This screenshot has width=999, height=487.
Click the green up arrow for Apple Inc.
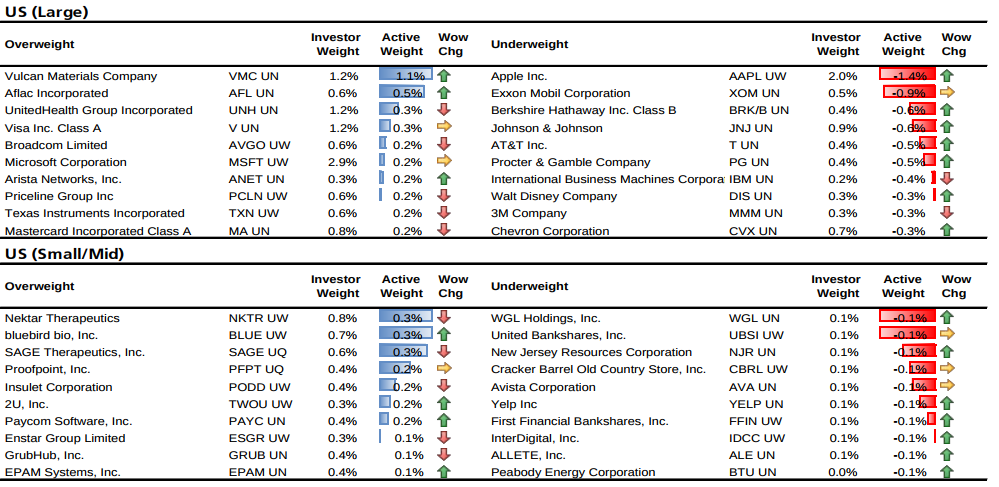pos(947,76)
